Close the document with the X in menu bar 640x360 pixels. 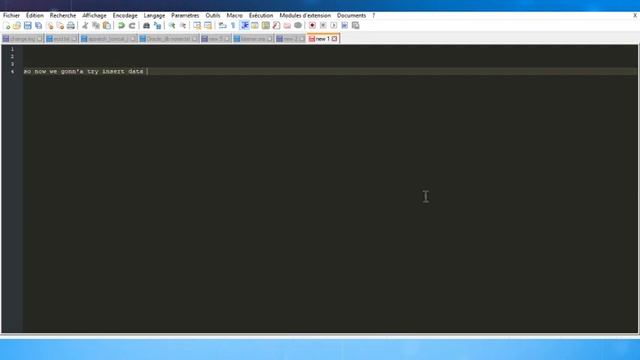tap(635, 16)
